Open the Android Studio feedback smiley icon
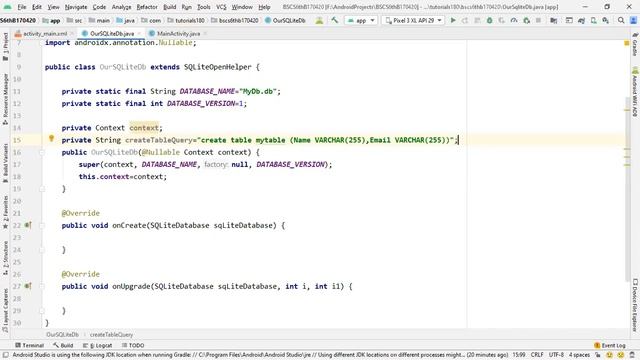 610,355
